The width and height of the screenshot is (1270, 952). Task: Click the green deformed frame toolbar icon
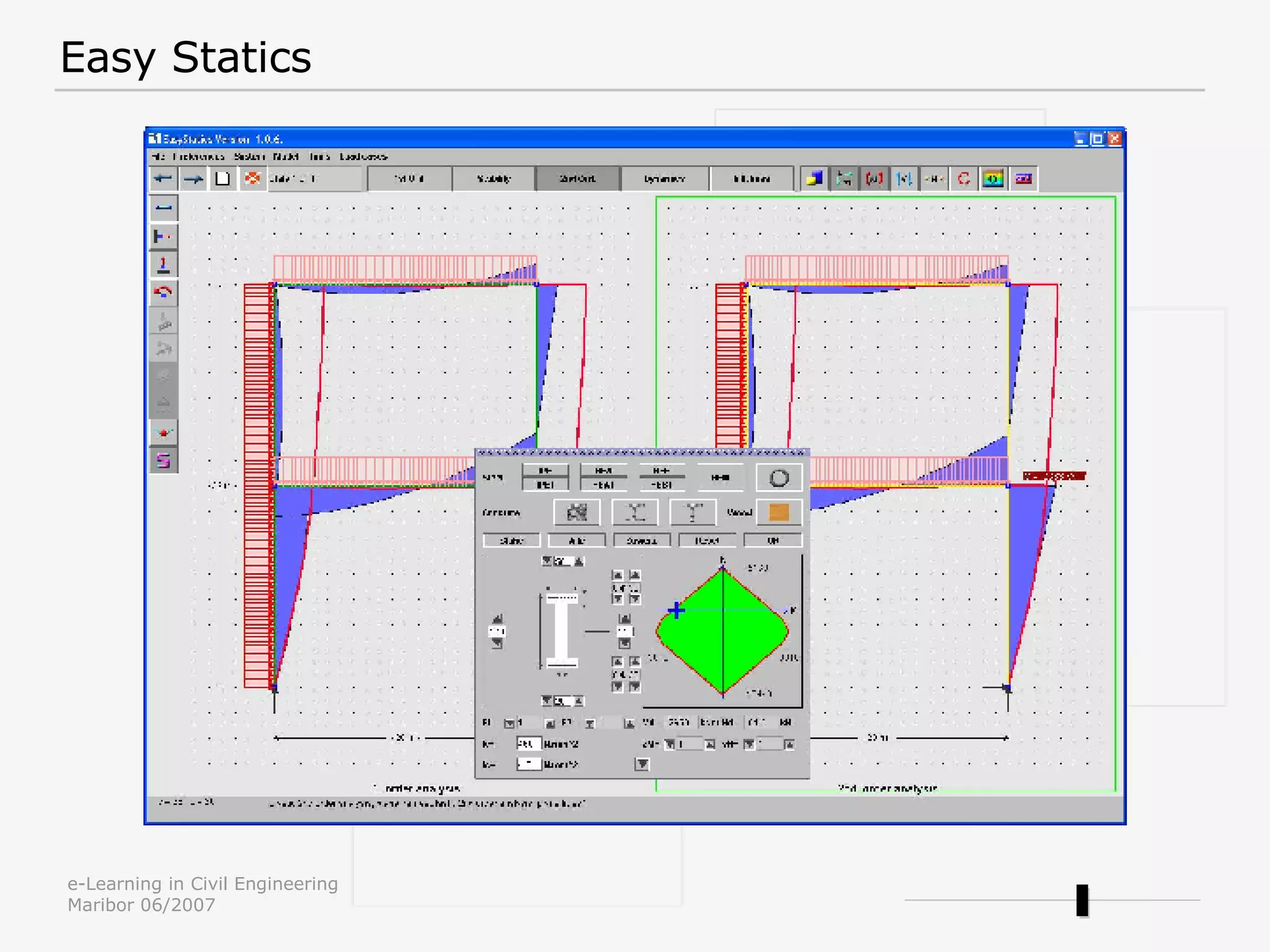point(844,178)
